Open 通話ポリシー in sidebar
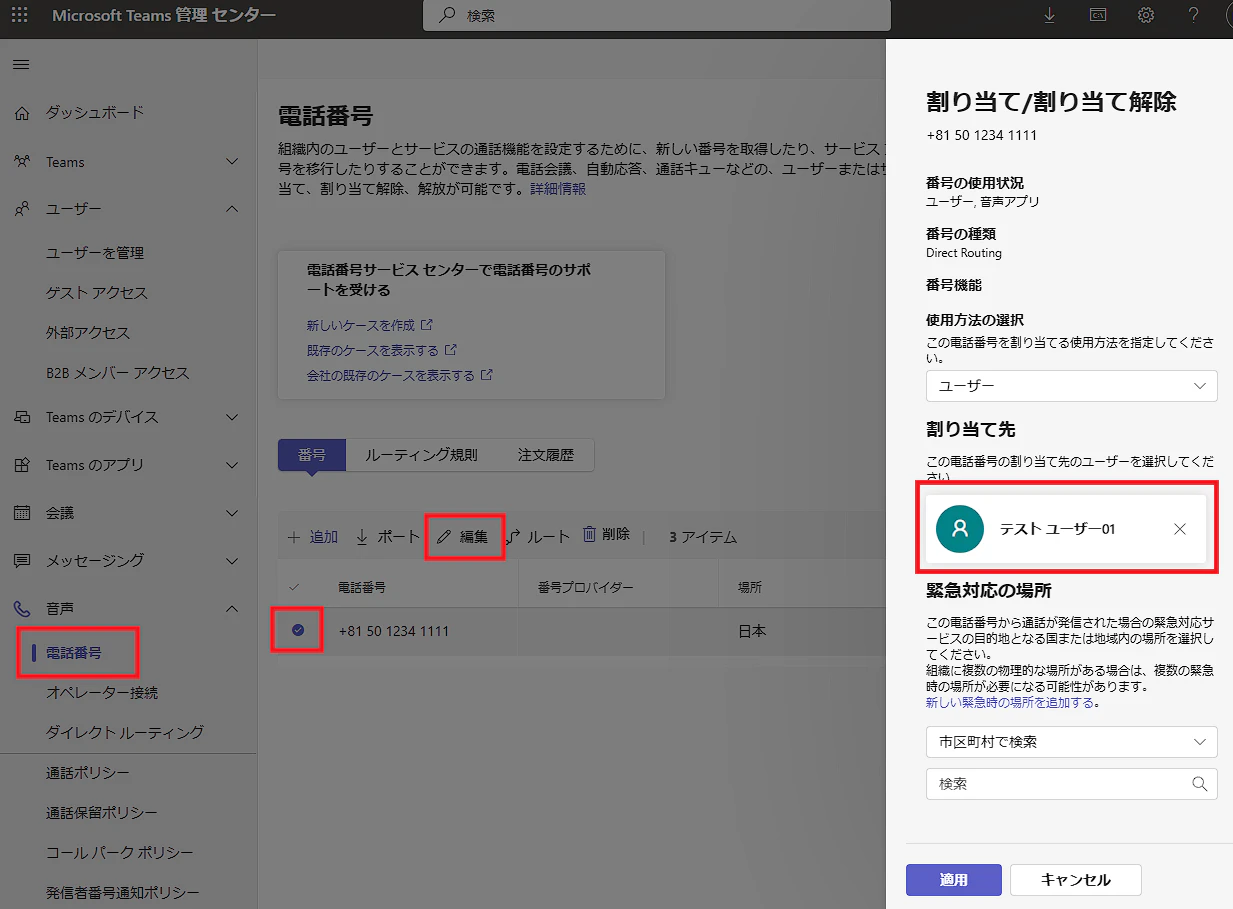Image resolution: width=1233 pixels, height=909 pixels. 88,773
